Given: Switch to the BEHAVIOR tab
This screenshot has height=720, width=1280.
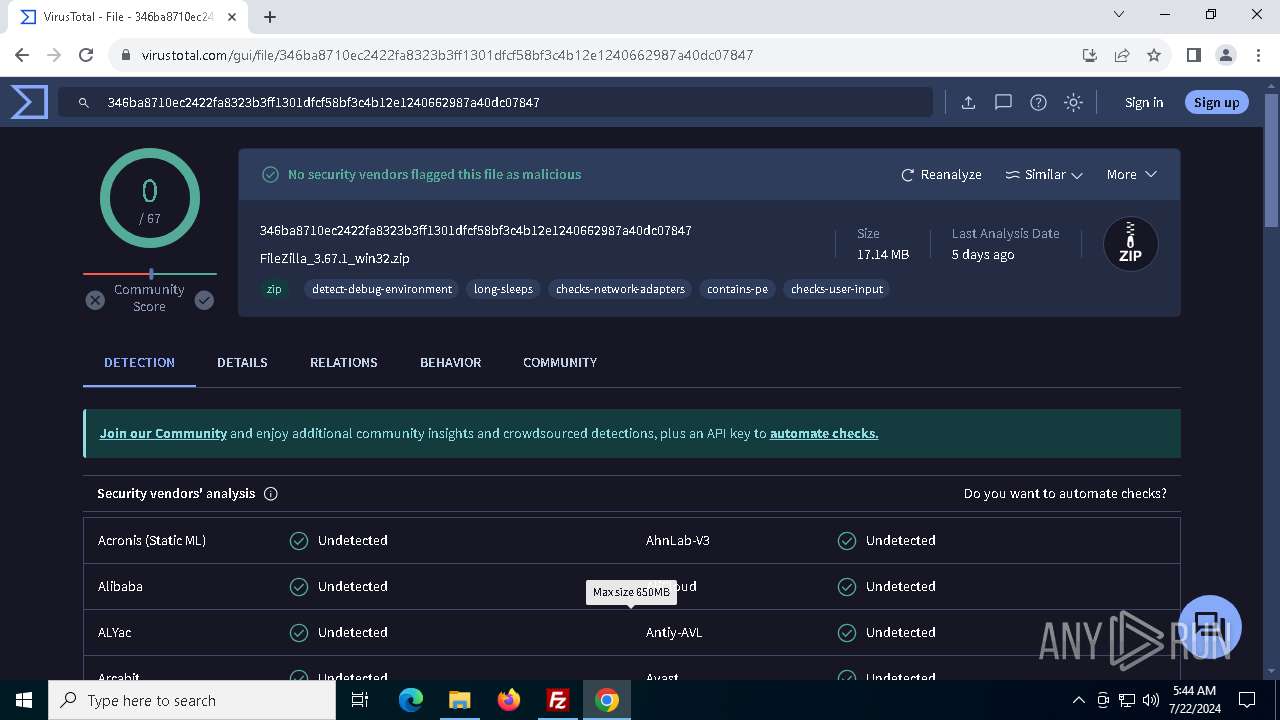Looking at the screenshot, I should [x=450, y=362].
